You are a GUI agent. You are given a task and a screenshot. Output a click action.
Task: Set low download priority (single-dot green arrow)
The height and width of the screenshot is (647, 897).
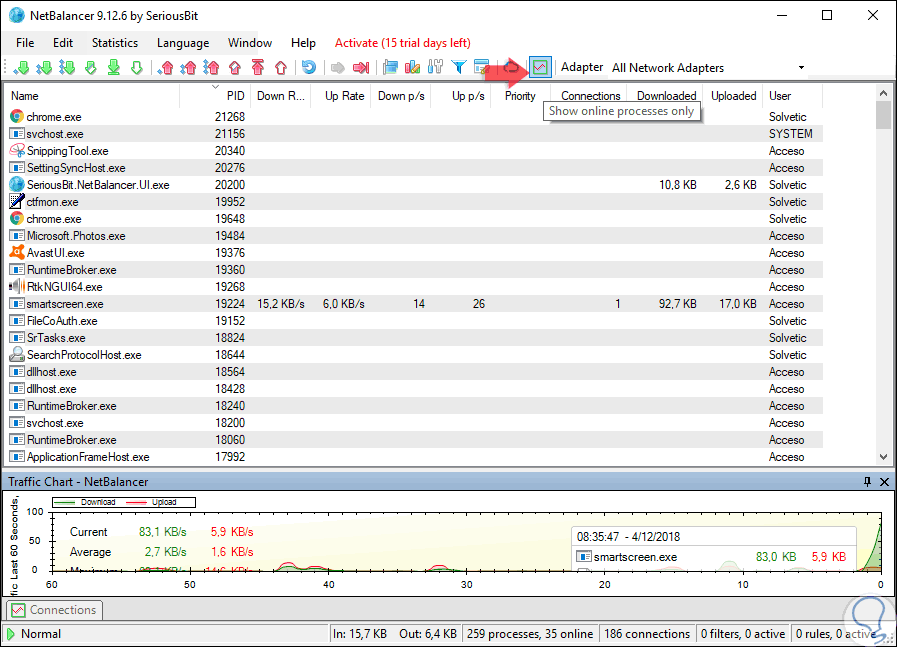click(x=22, y=68)
